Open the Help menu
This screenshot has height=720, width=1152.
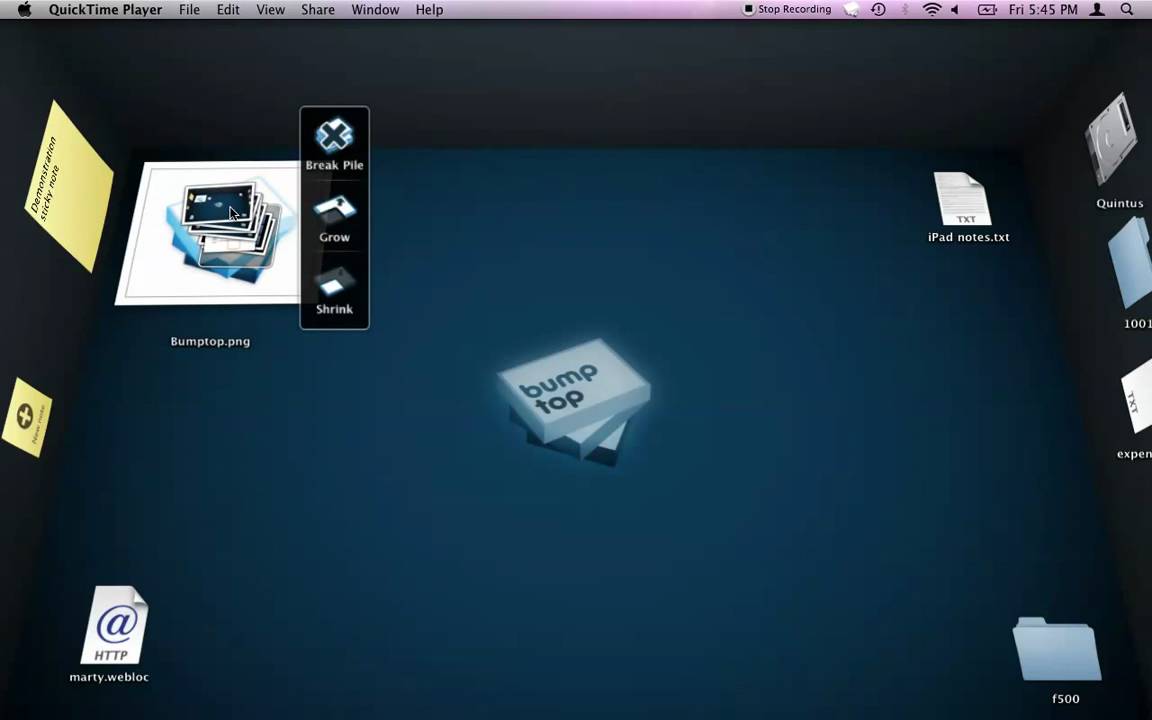tap(429, 10)
